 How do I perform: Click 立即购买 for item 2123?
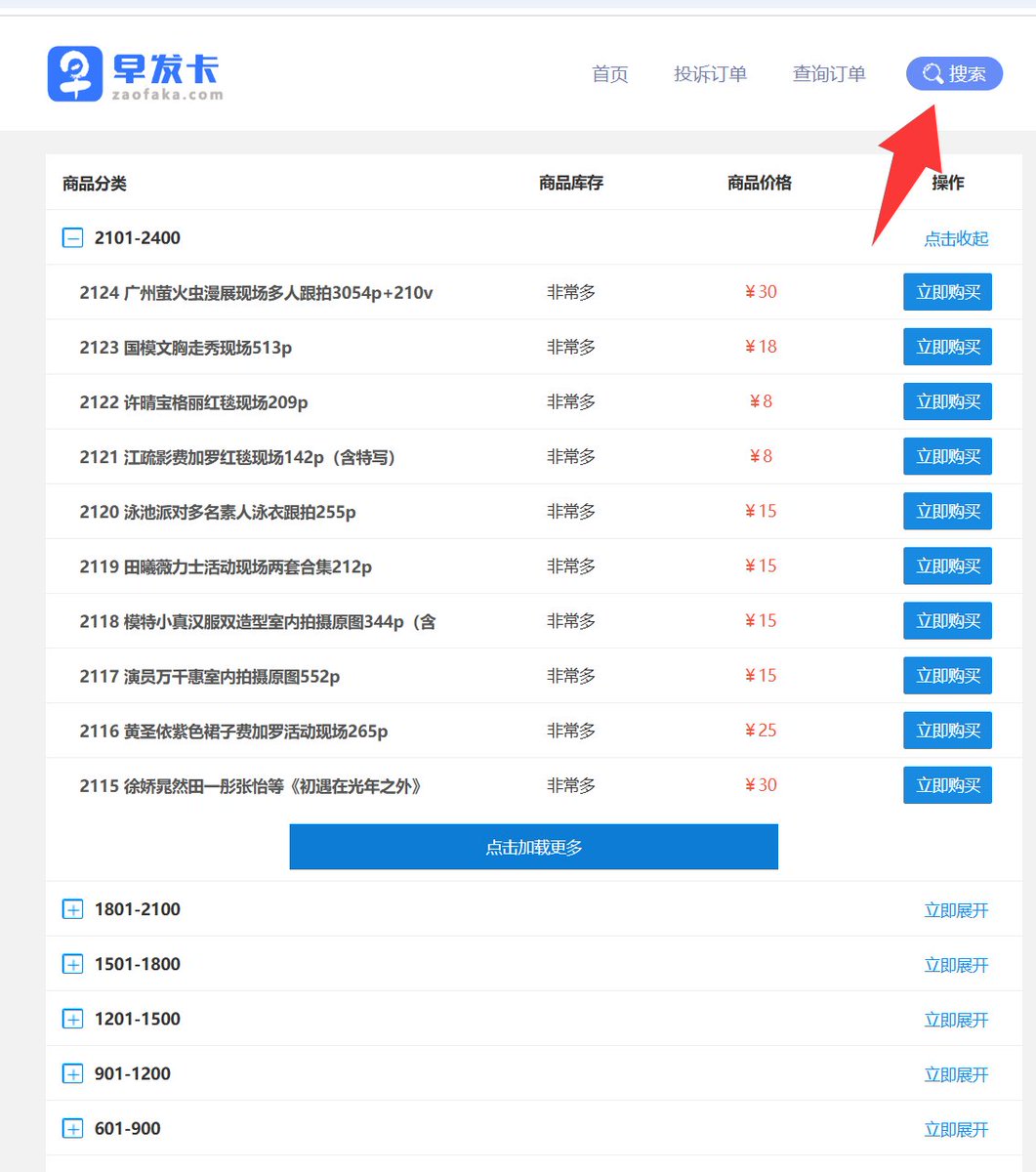coord(947,347)
